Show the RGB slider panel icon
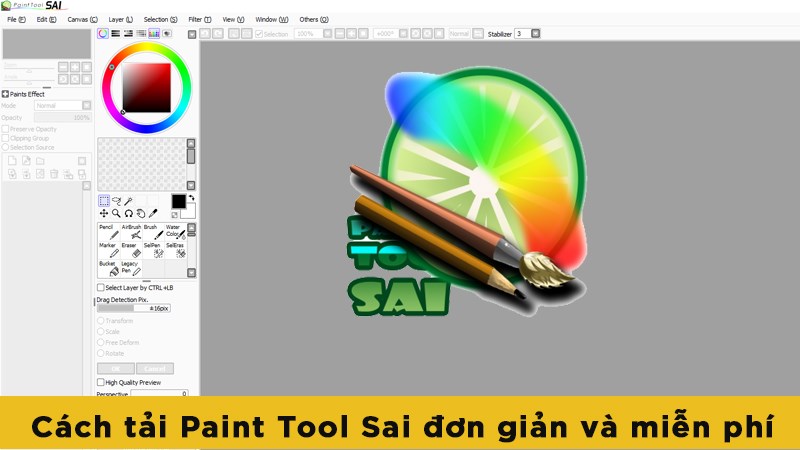This screenshot has height=450, width=800. tap(116, 34)
